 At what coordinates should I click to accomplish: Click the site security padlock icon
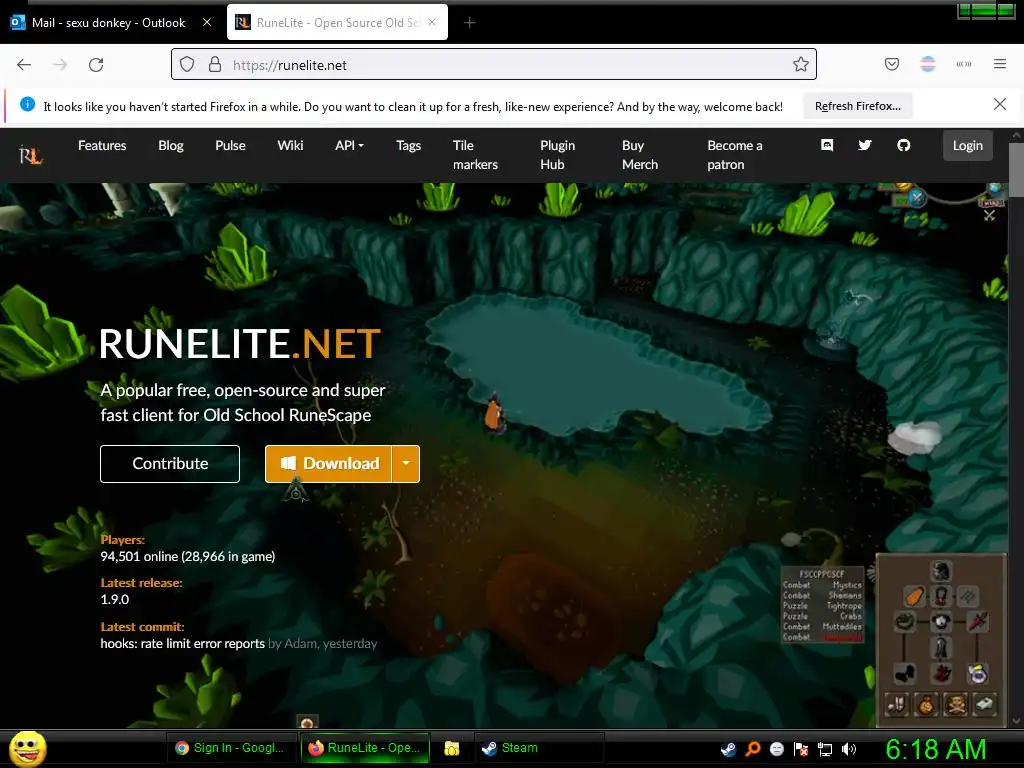point(215,64)
